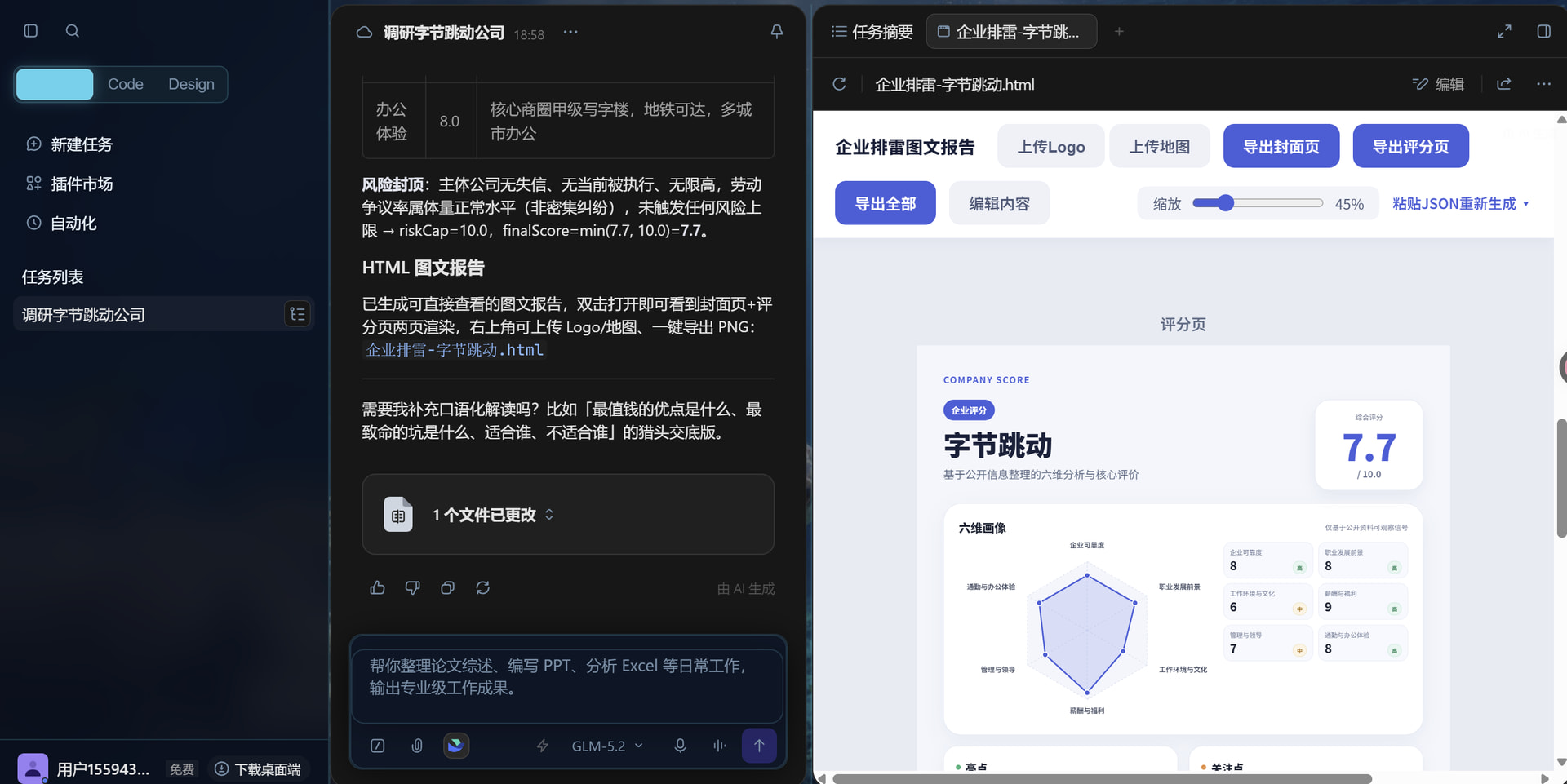
Task: Open the chat header more options menu
Action: click(570, 32)
